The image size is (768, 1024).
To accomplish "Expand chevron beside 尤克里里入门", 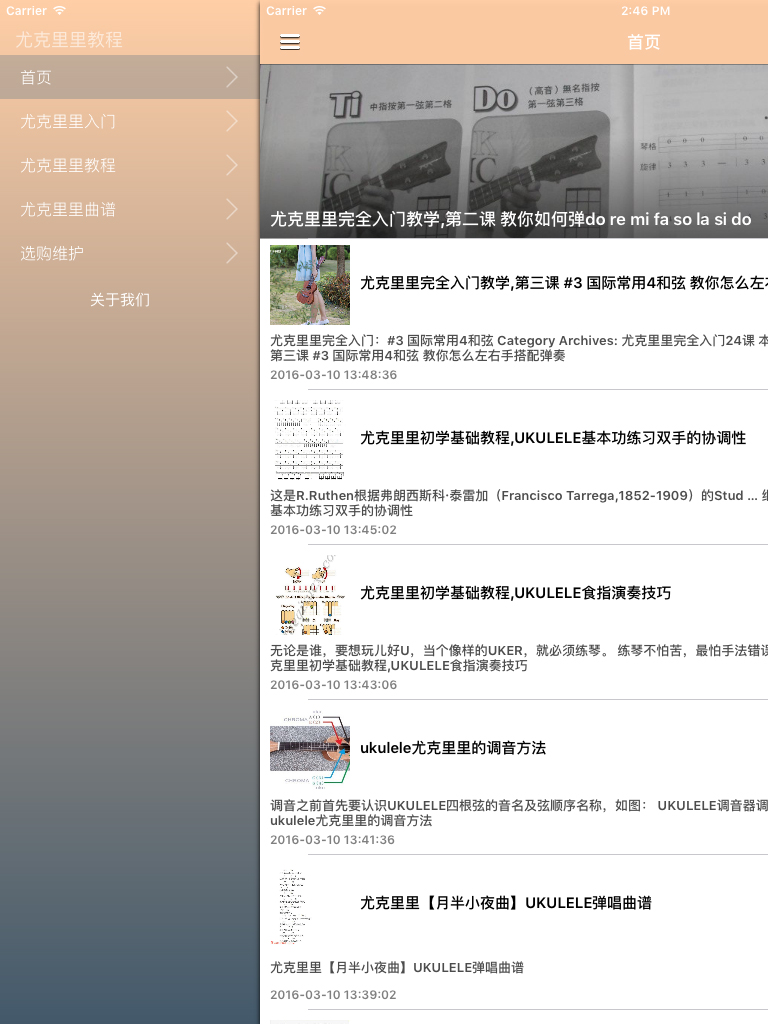I will point(232,121).
